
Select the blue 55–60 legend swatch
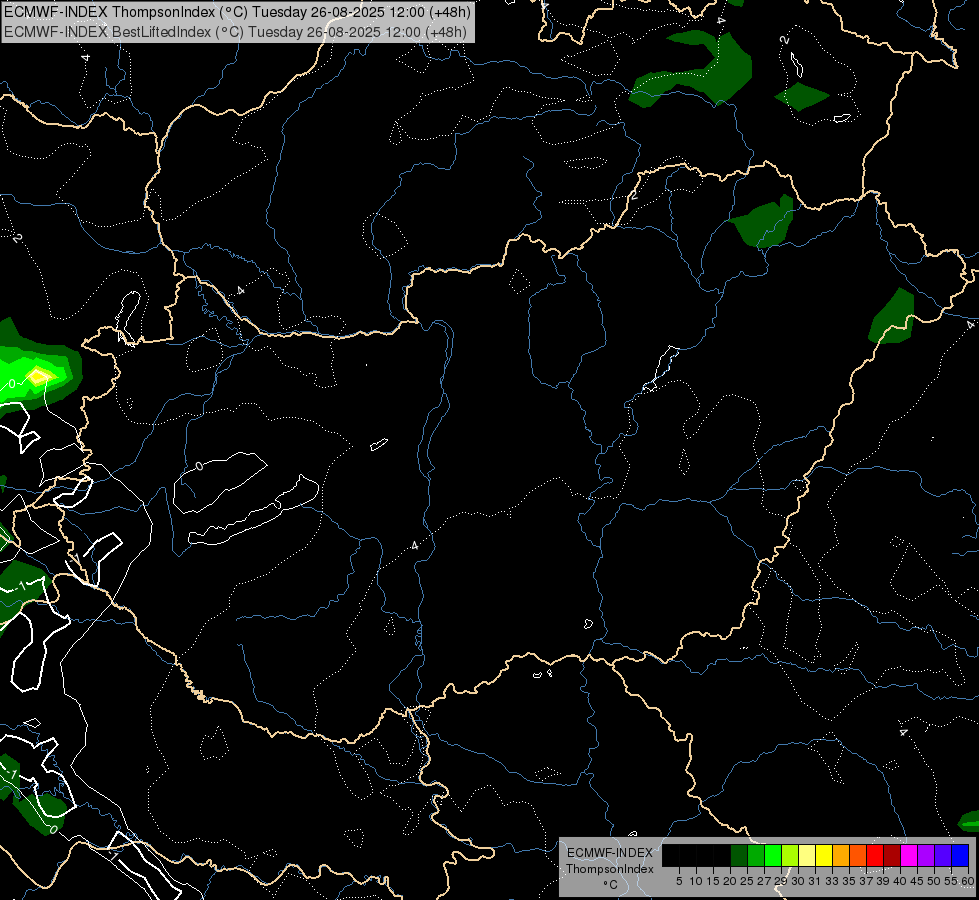click(960, 856)
